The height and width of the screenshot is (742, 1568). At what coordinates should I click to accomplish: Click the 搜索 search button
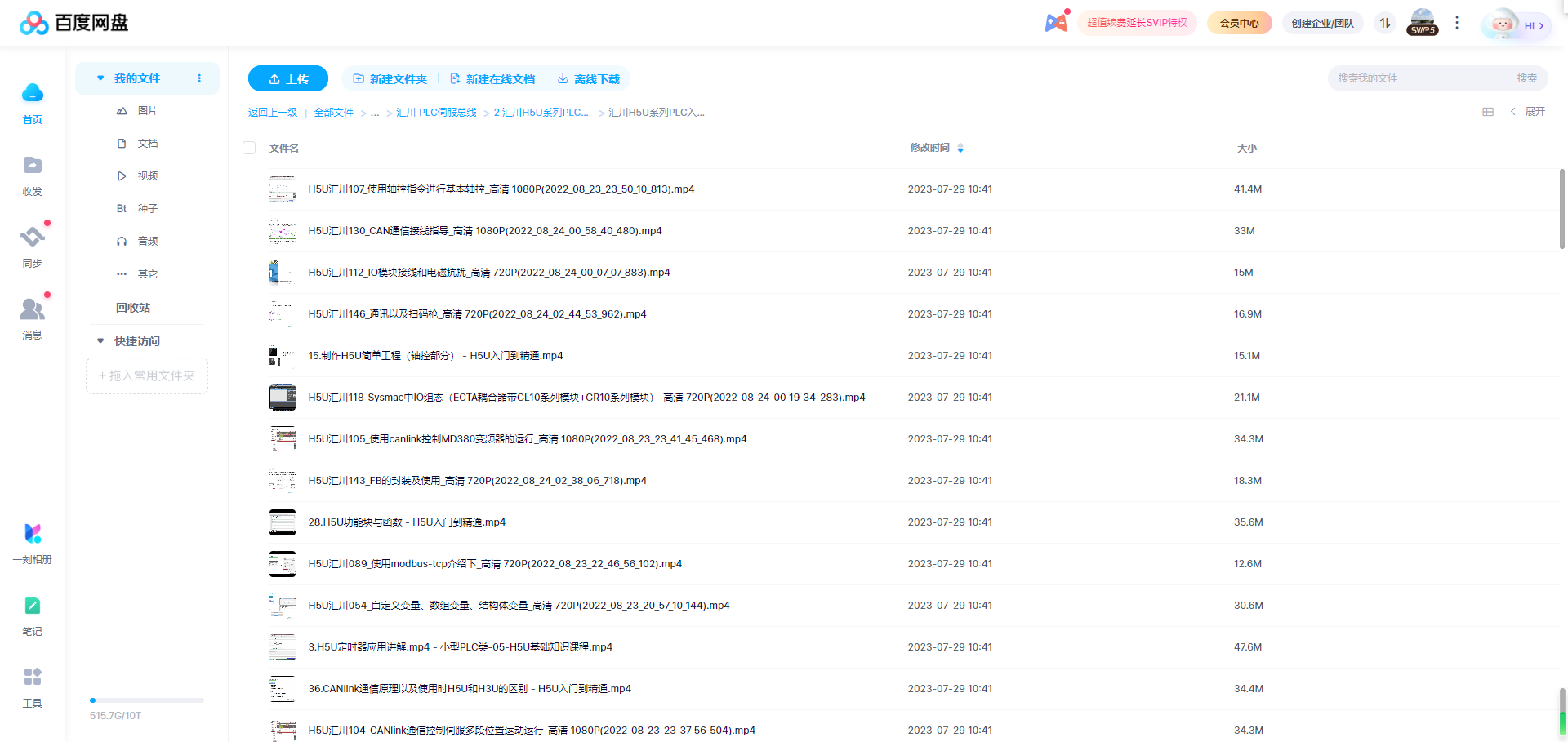point(1527,78)
